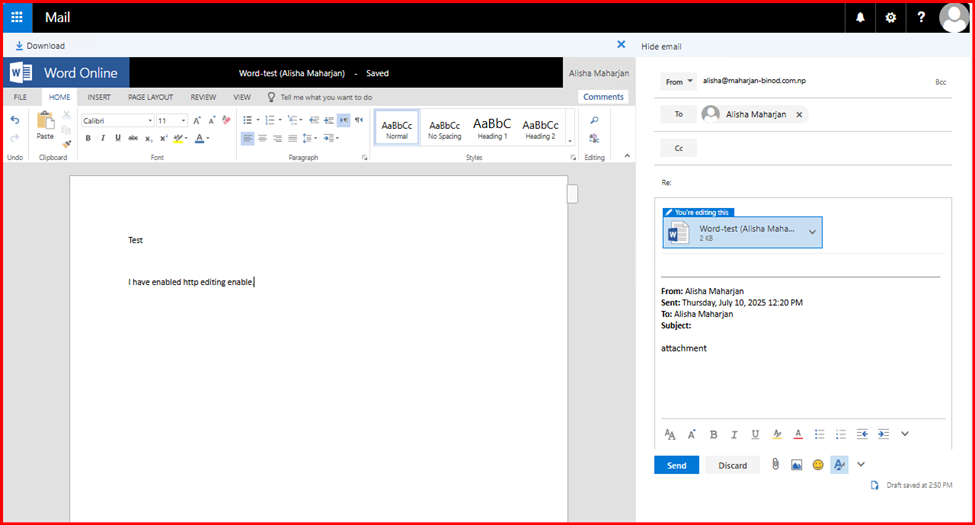
Task: Click the notifications bell icon
Action: click(x=860, y=18)
